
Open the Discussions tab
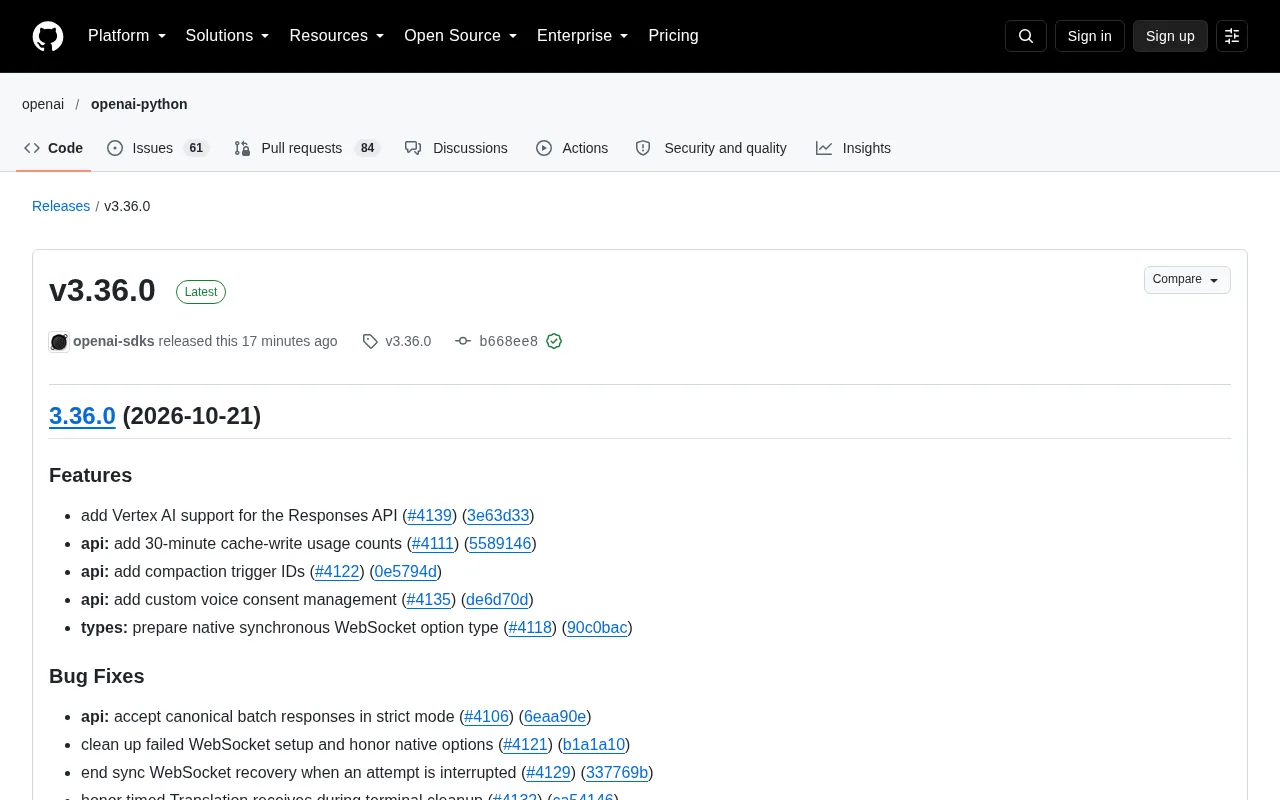tap(457, 148)
